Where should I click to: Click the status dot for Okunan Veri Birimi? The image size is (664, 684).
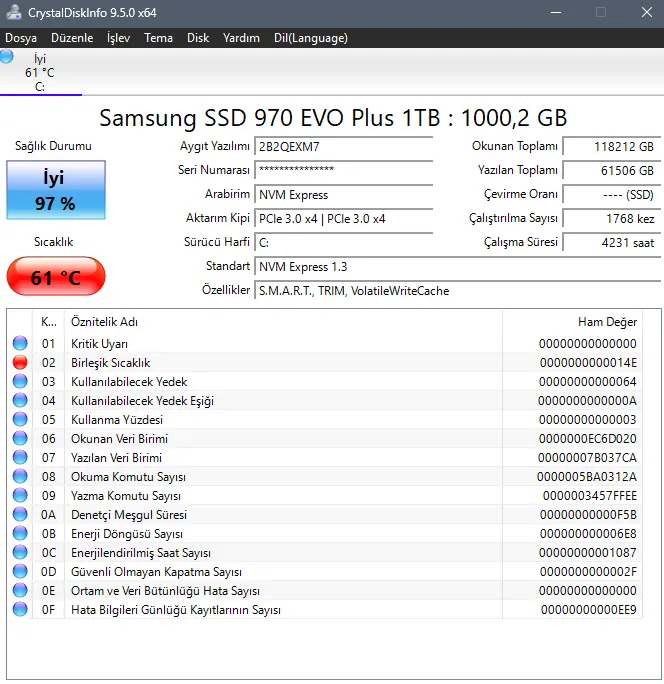pos(20,438)
